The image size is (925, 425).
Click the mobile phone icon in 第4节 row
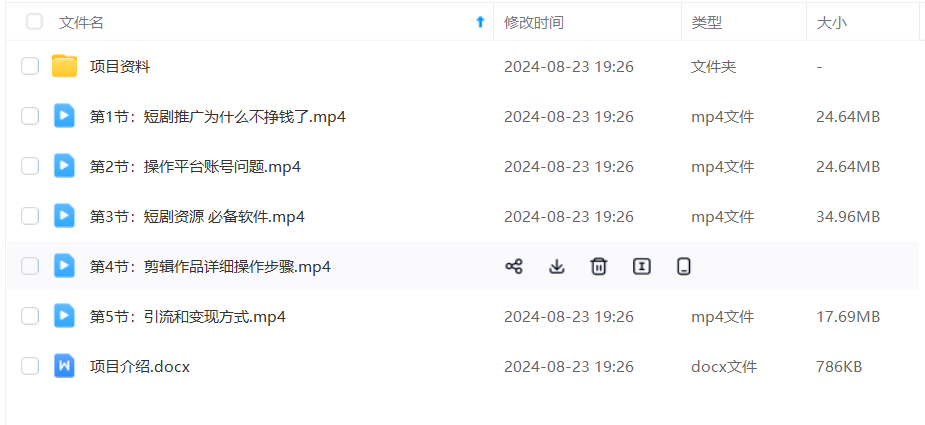pyautogui.click(x=684, y=267)
